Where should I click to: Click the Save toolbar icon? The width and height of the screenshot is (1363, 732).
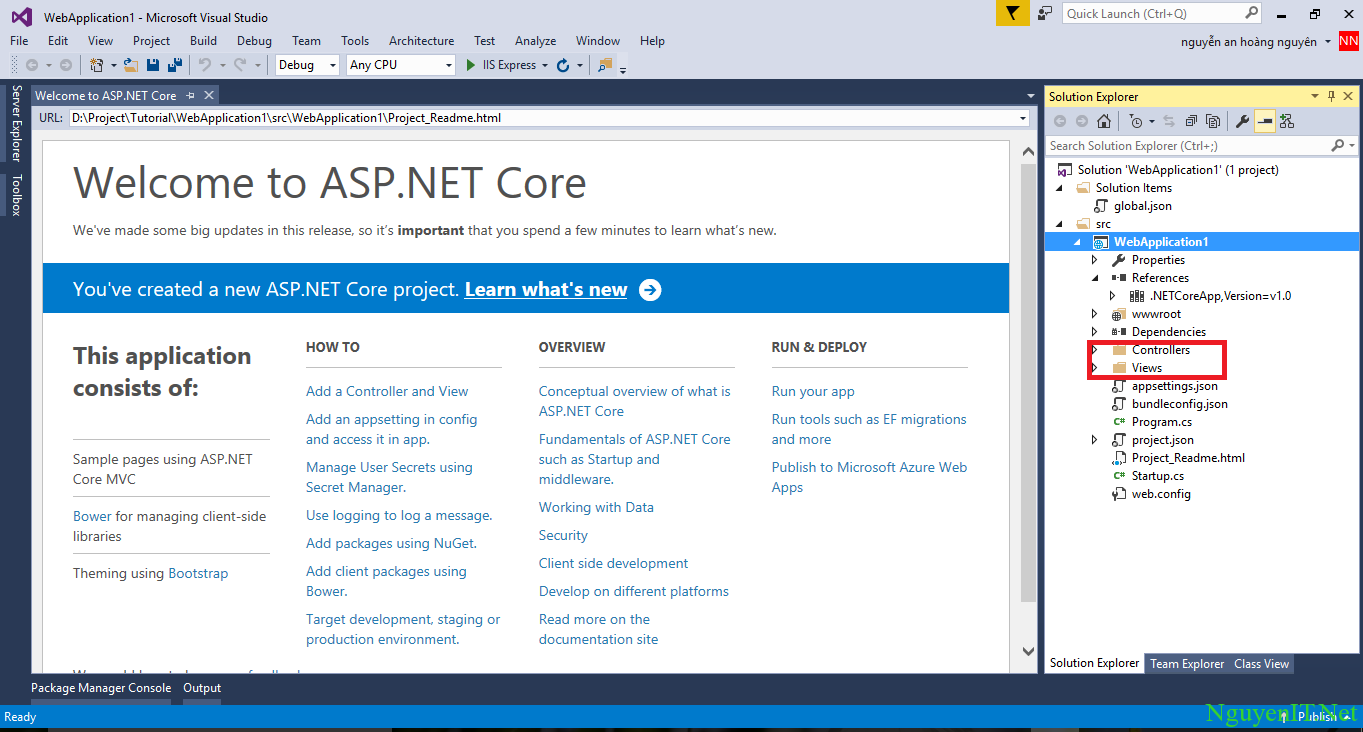[x=153, y=65]
